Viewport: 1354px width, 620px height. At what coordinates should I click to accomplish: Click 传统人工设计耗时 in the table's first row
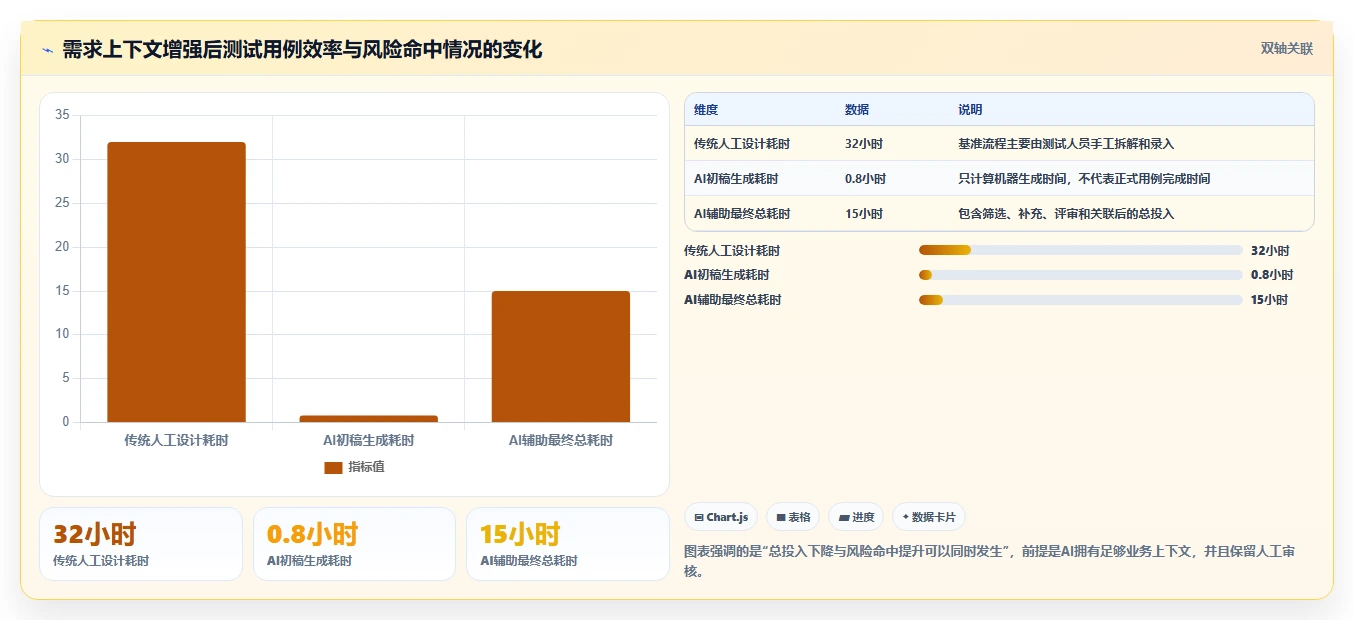click(742, 144)
